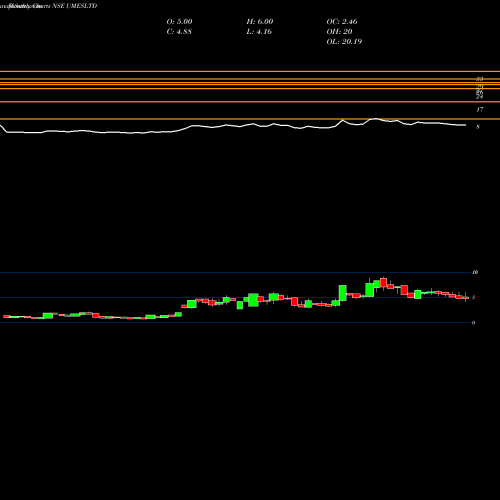Image resolution: width=500 pixels, height=500 pixels.
Task: Select the open value 'O: 5.00'
Action: coord(179,22)
